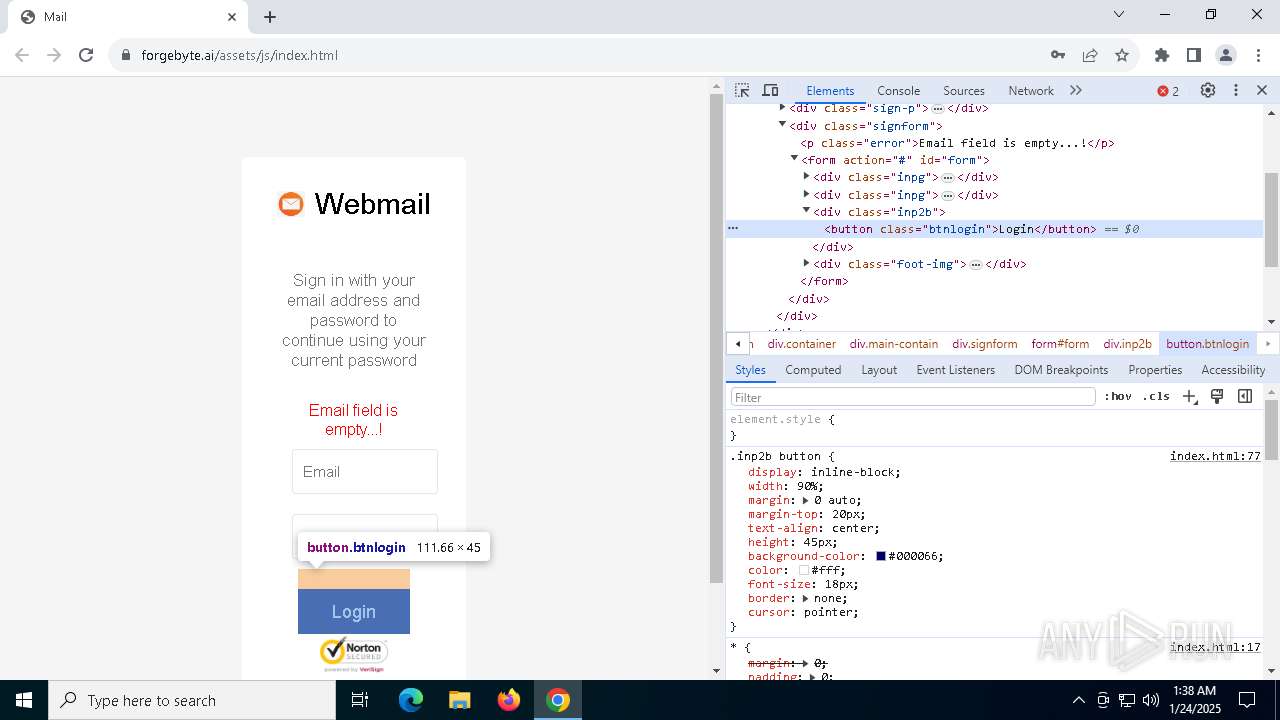Open DevTools settings gear
The width and height of the screenshot is (1280, 720).
1208,90
